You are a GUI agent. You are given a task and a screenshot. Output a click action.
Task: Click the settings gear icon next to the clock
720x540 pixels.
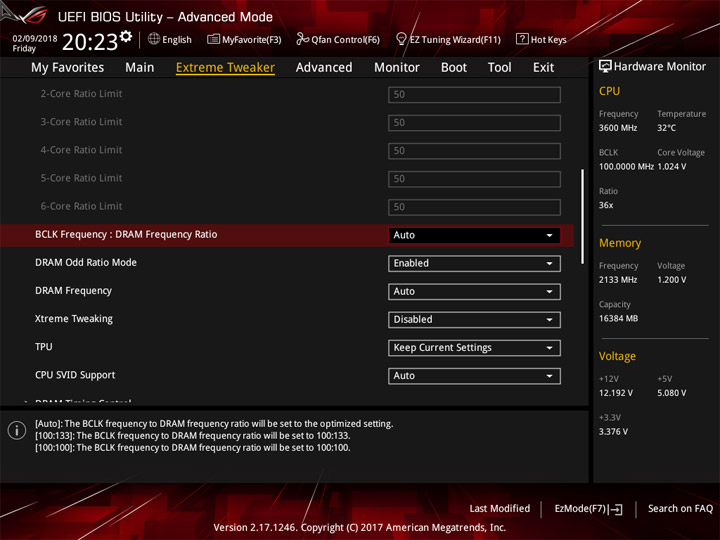(x=126, y=37)
